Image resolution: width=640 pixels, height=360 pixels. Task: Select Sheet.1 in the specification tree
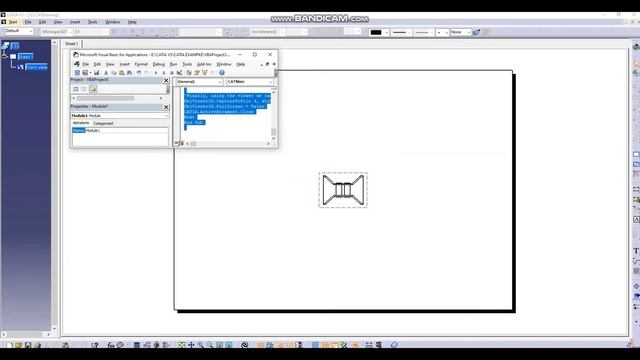pyautogui.click(x=25, y=57)
